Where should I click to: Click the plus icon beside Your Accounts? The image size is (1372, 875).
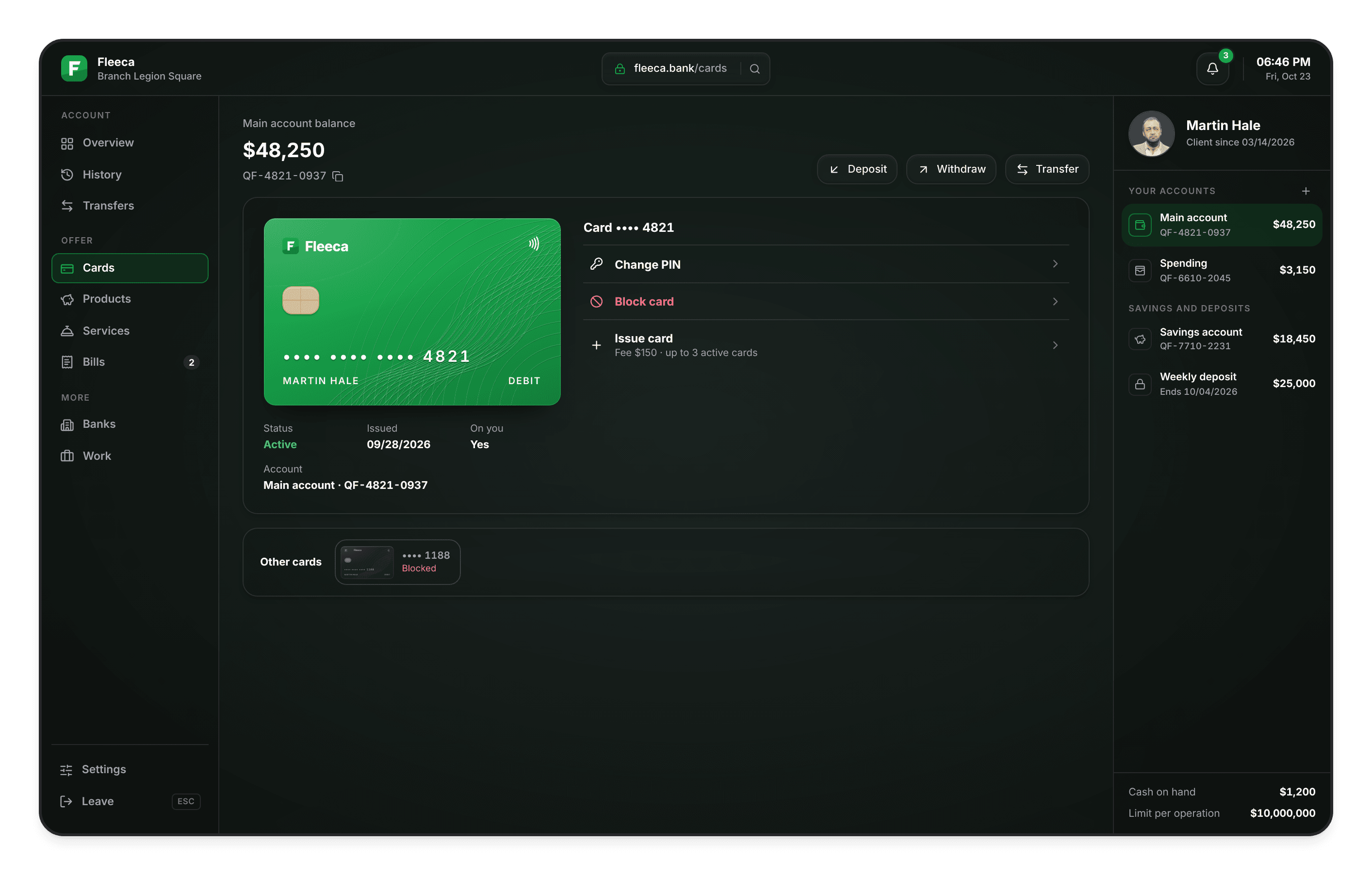coord(1306,191)
